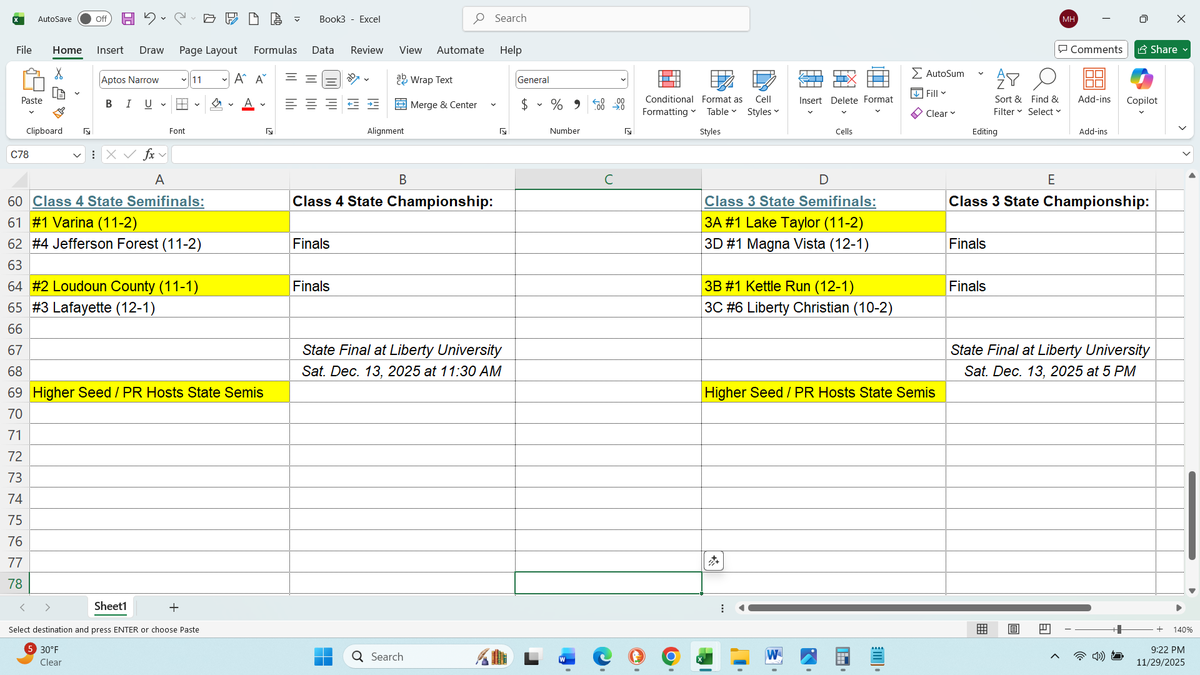
Task: Click the Paste clipboard icon
Action: tap(32, 80)
